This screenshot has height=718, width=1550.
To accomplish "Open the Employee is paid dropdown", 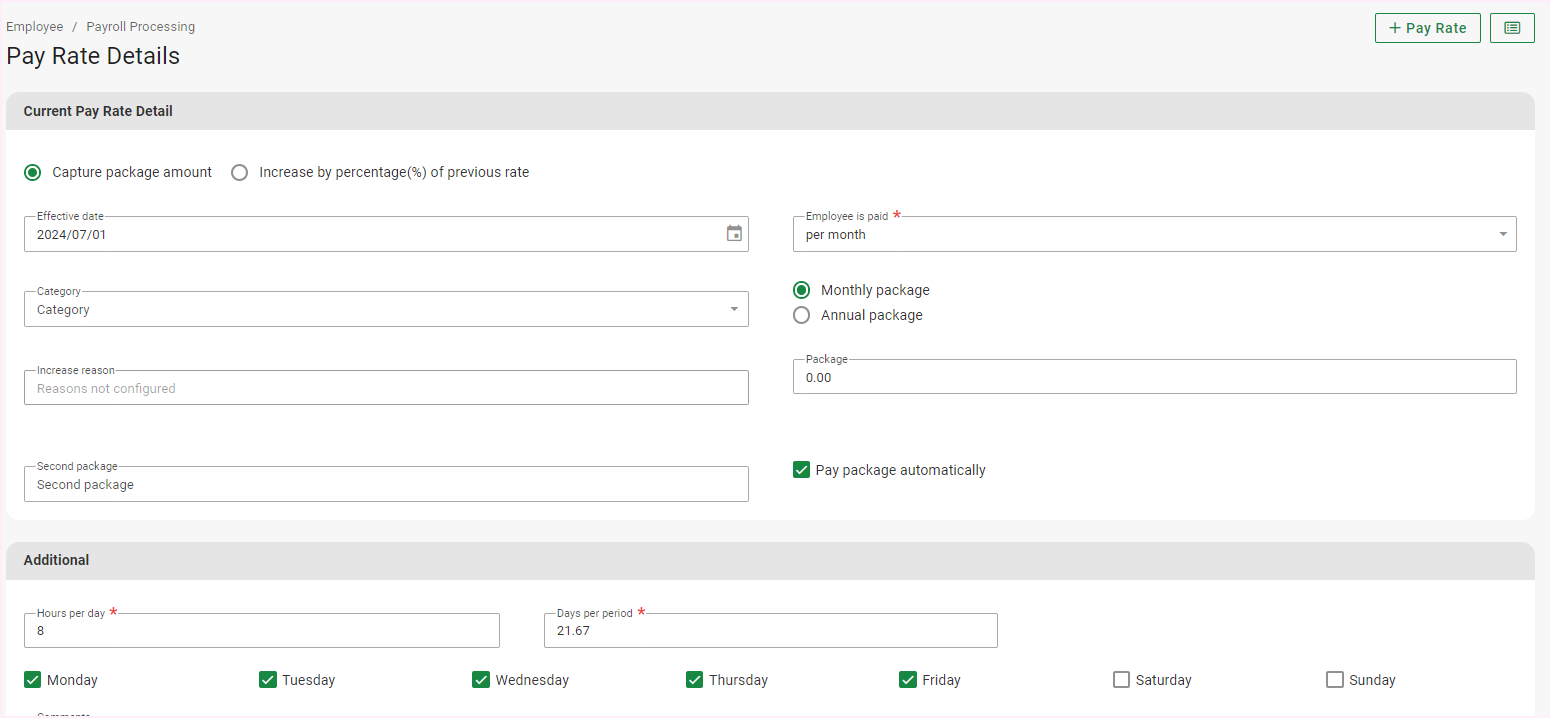I will coord(1154,235).
